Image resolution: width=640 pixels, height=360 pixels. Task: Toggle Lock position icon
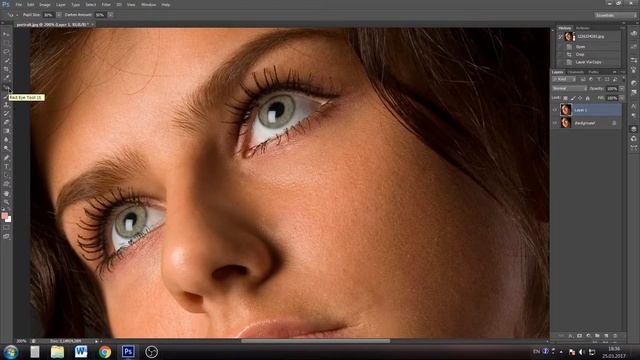580,98
